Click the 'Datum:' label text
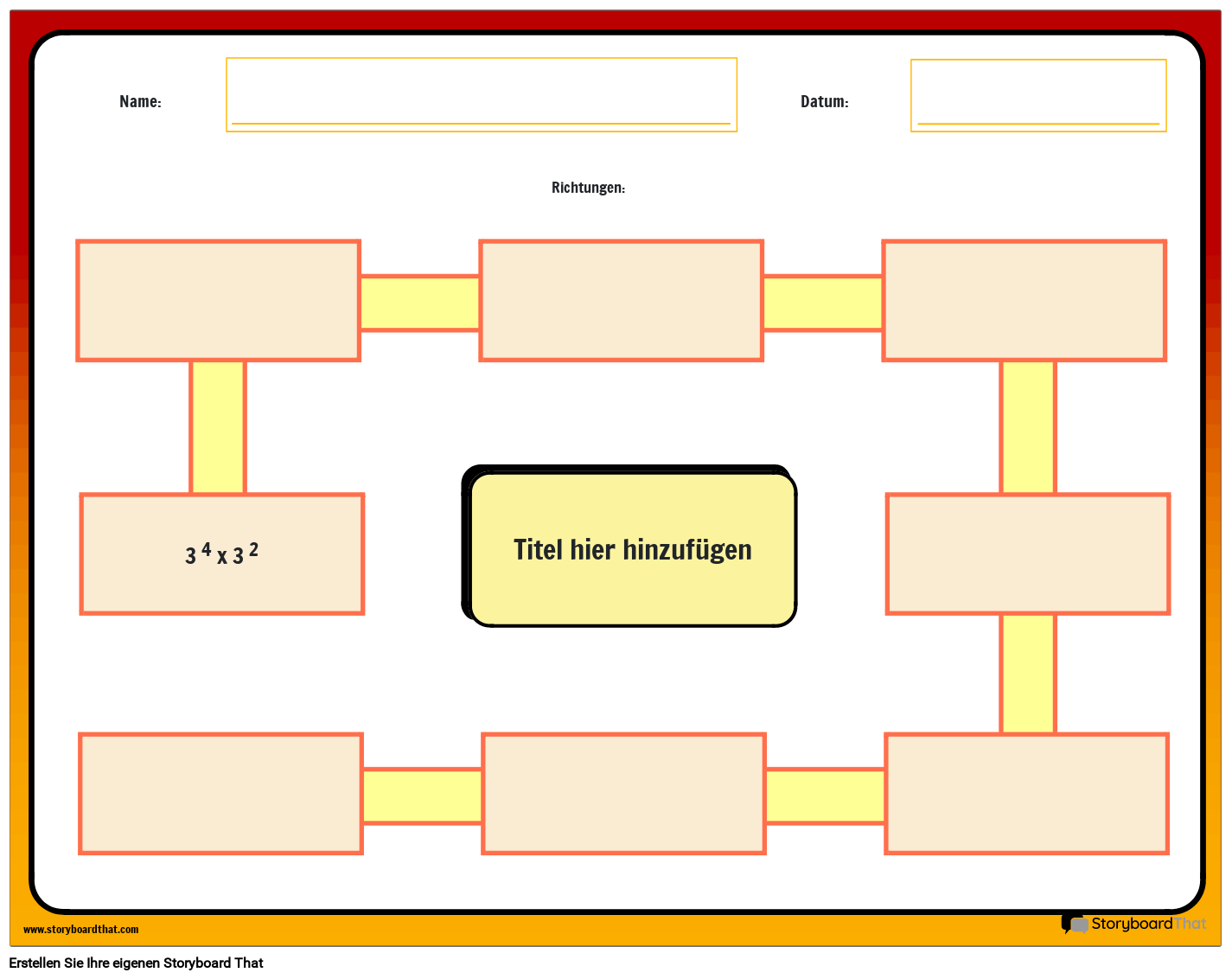Viewport: 1232px width, 979px height. (x=824, y=101)
